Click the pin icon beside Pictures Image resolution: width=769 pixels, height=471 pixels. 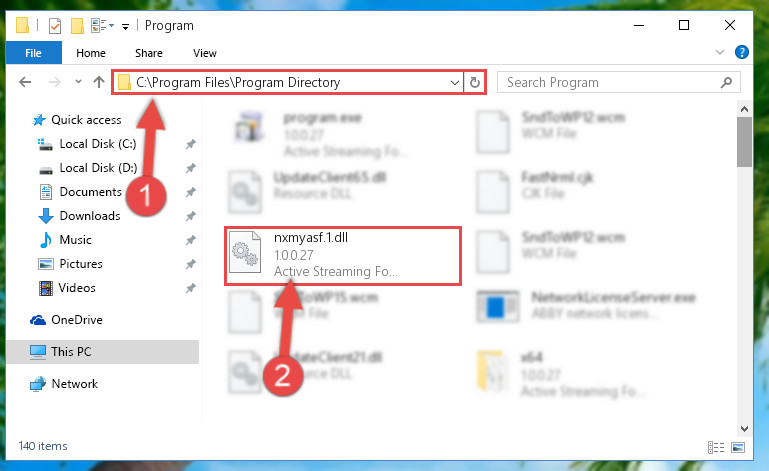191,264
